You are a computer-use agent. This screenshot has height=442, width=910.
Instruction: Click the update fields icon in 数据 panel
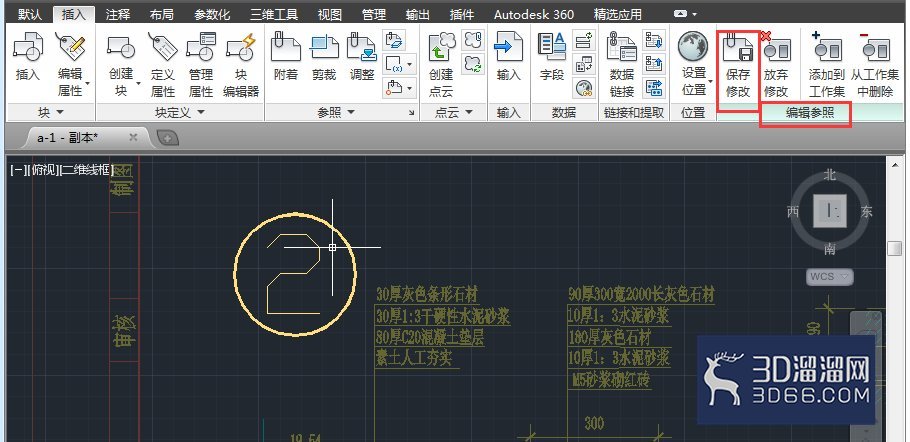click(x=584, y=40)
